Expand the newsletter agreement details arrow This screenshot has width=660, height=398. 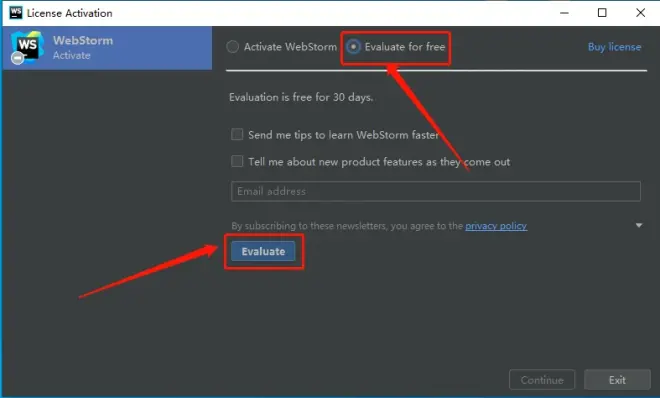pos(639,226)
